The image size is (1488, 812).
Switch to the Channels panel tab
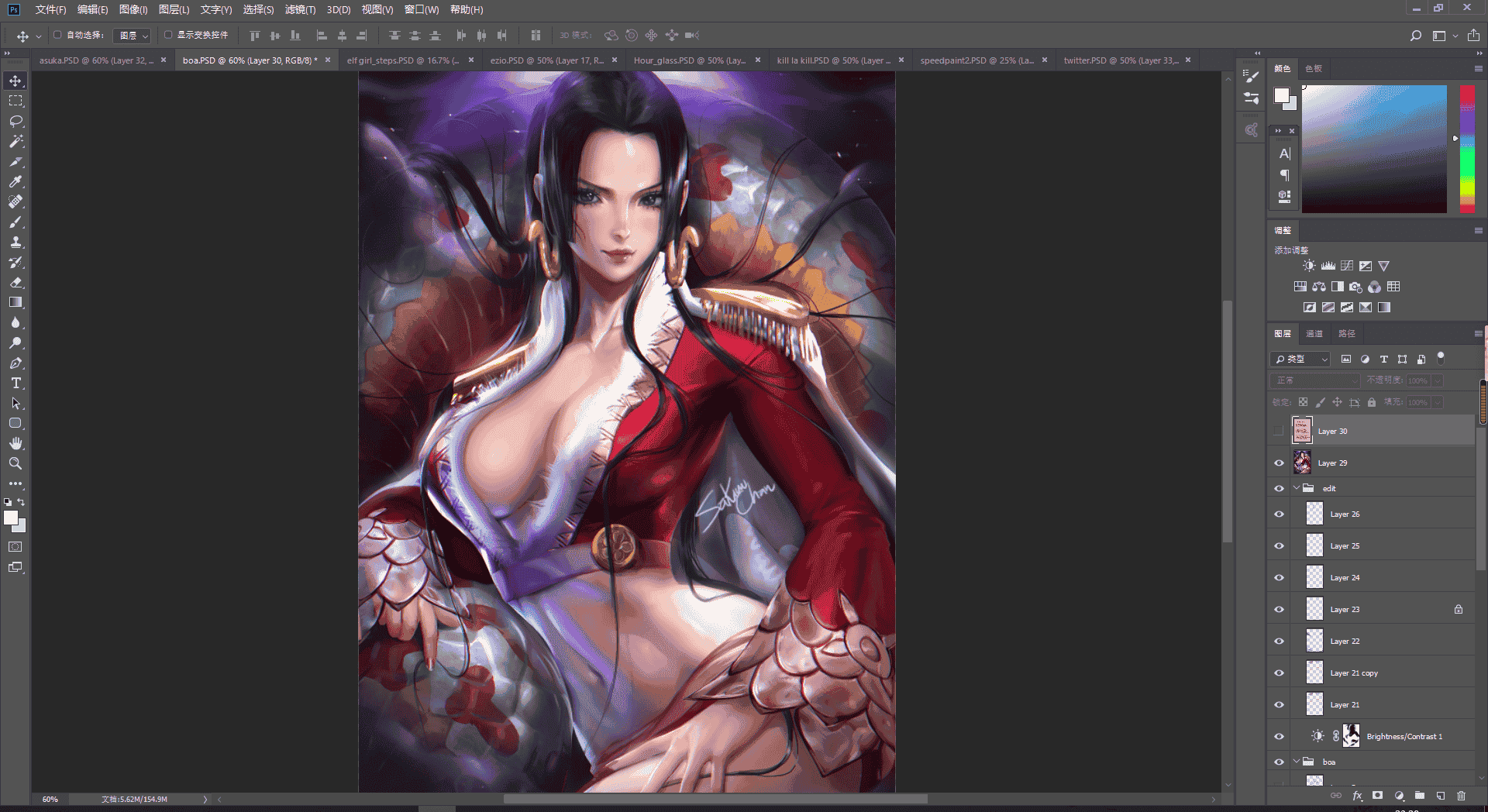[1314, 333]
